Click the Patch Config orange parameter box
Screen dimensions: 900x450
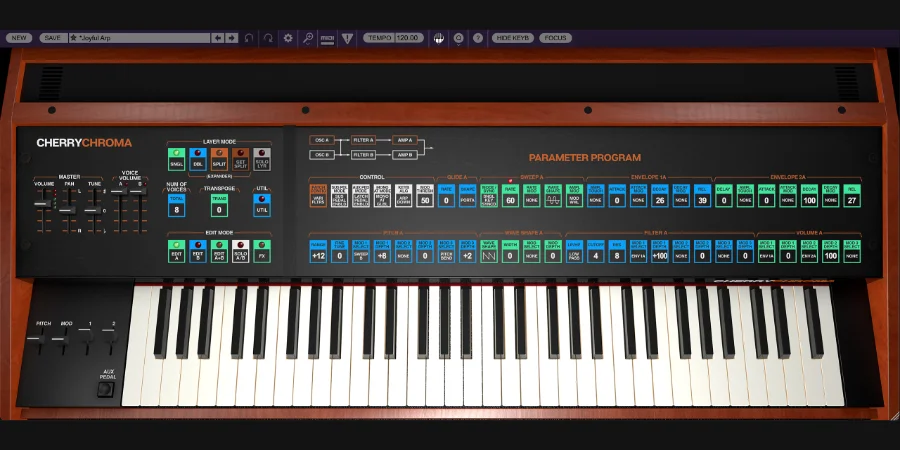(x=318, y=196)
